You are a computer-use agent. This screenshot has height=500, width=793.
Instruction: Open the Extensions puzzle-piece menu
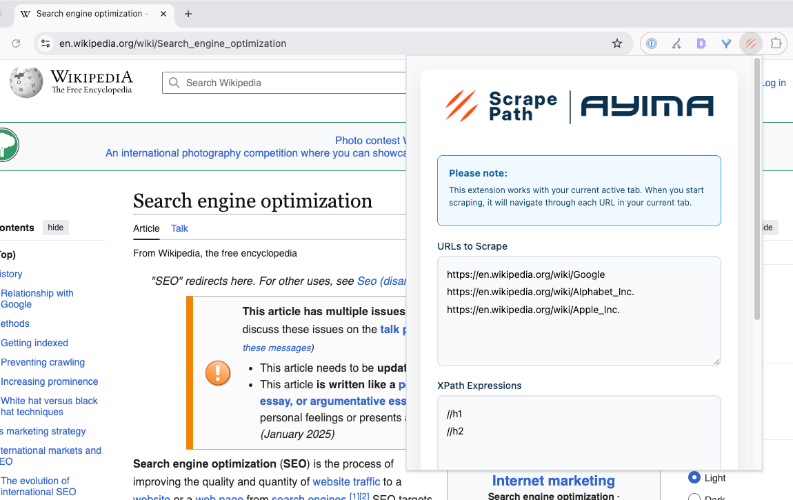pyautogui.click(x=776, y=43)
